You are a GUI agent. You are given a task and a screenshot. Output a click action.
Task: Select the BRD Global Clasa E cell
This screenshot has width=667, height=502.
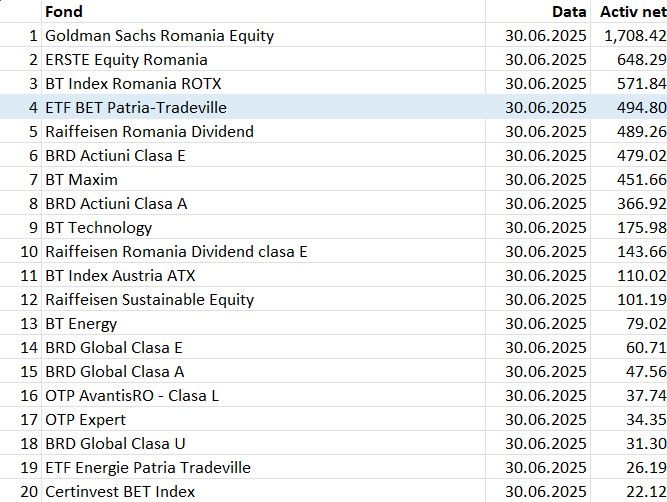263,347
